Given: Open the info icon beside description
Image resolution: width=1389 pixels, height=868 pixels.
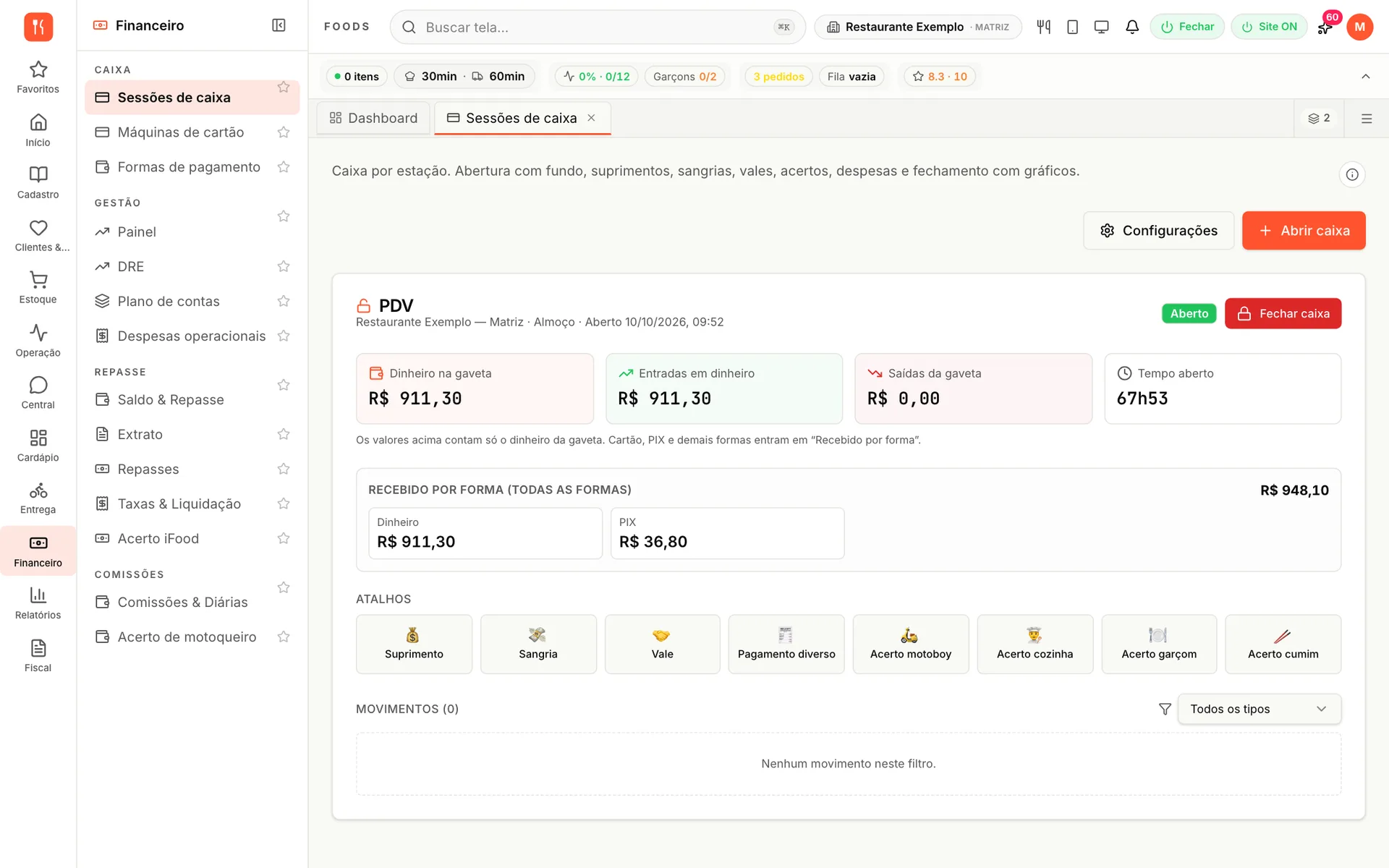Looking at the screenshot, I should pos(1351,174).
